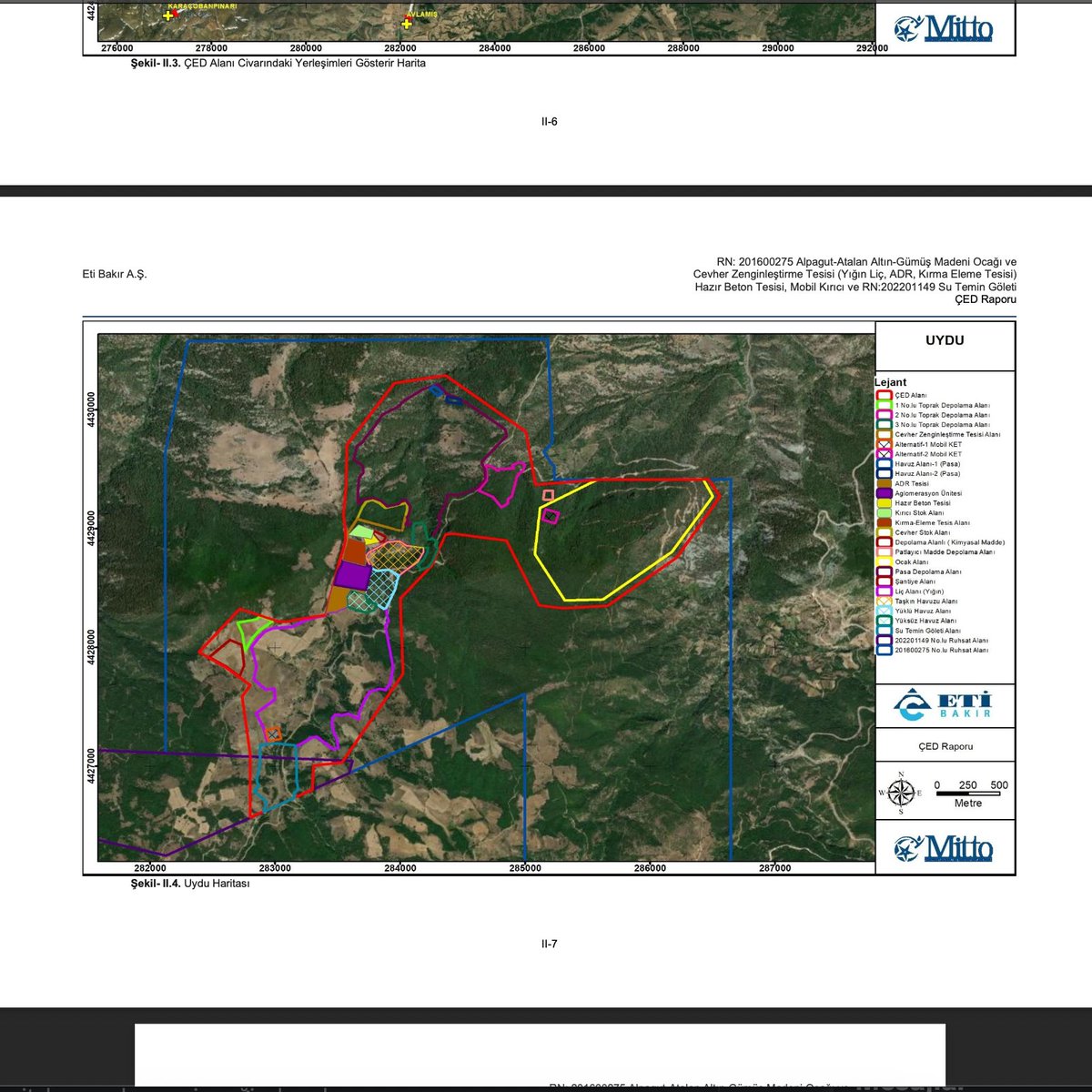Click the page number 'II-6'
This screenshot has width=1092, height=1092.
549,121
